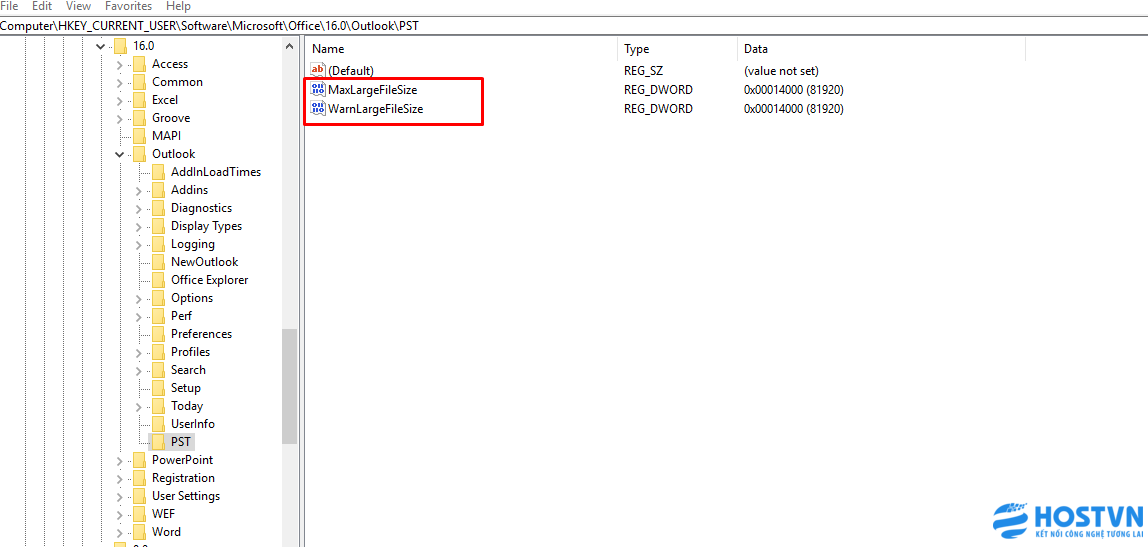
Task: Expand the Options key
Action: tap(138, 299)
